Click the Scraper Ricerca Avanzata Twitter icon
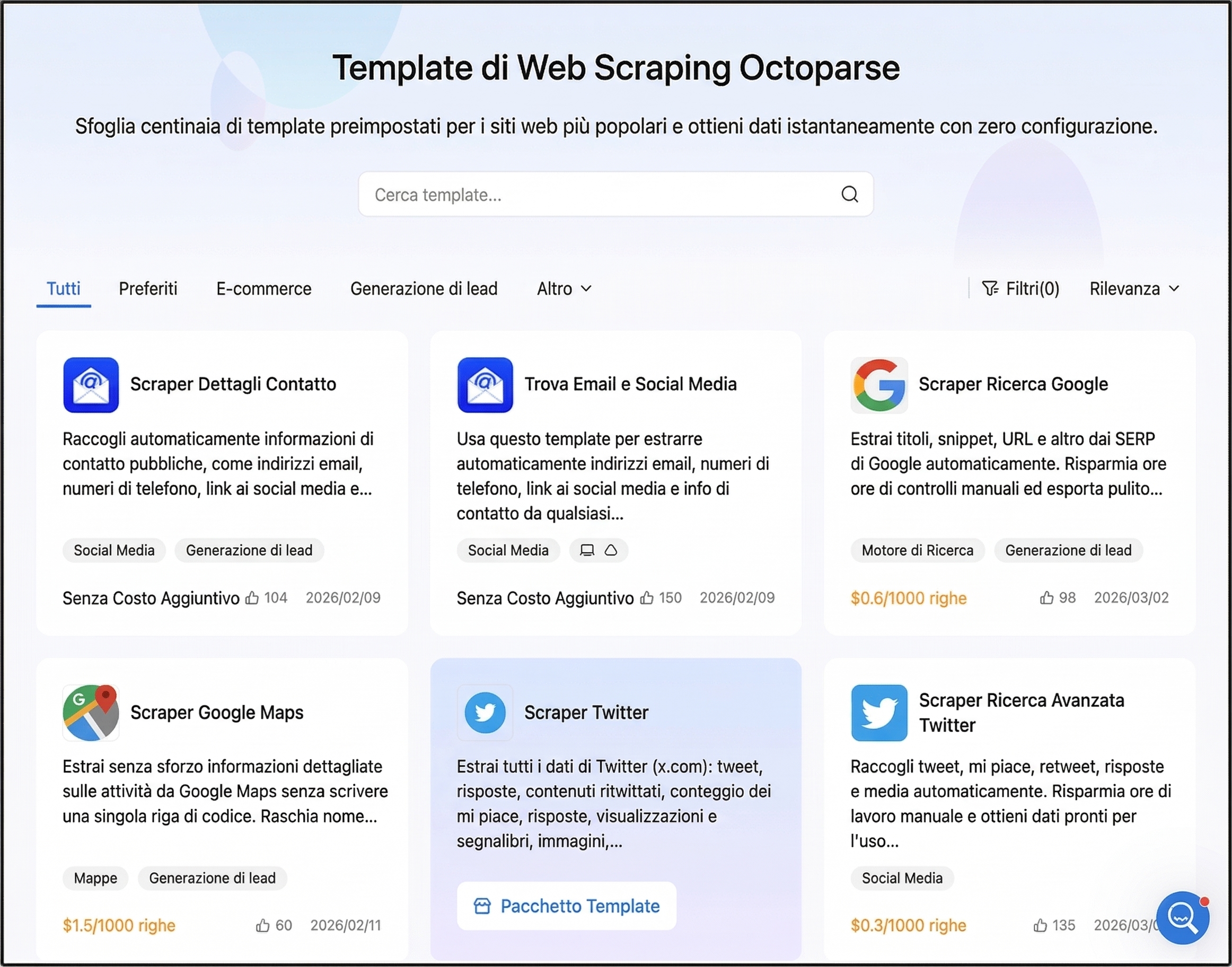 click(x=879, y=713)
